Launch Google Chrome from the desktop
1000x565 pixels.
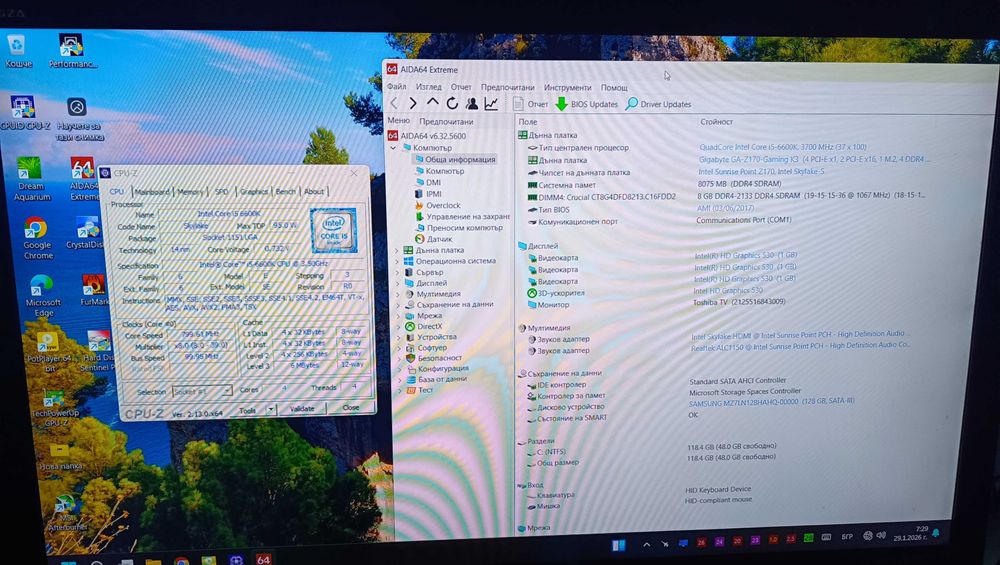click(37, 238)
